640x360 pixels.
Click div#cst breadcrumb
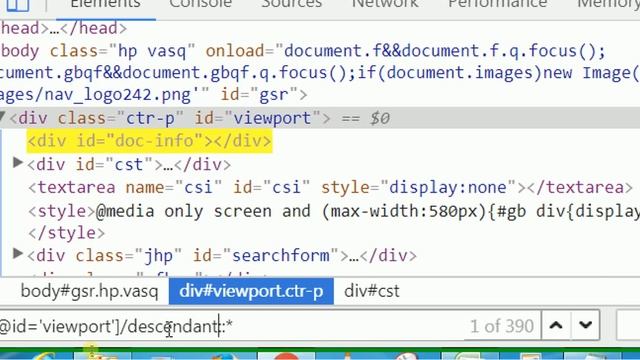372,291
